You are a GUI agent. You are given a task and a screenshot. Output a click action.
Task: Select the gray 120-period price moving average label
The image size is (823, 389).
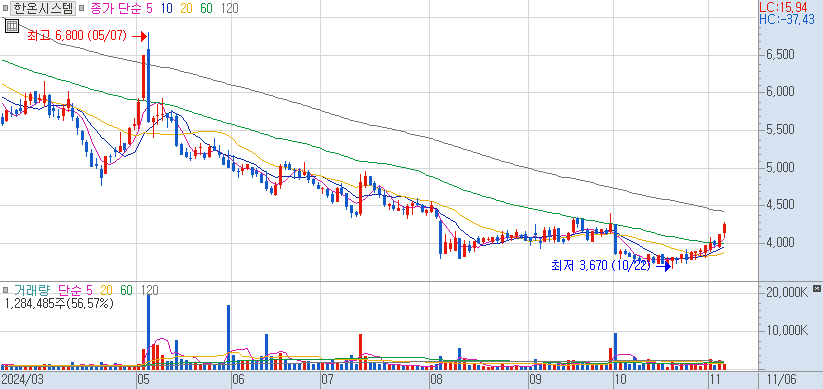(229, 8)
